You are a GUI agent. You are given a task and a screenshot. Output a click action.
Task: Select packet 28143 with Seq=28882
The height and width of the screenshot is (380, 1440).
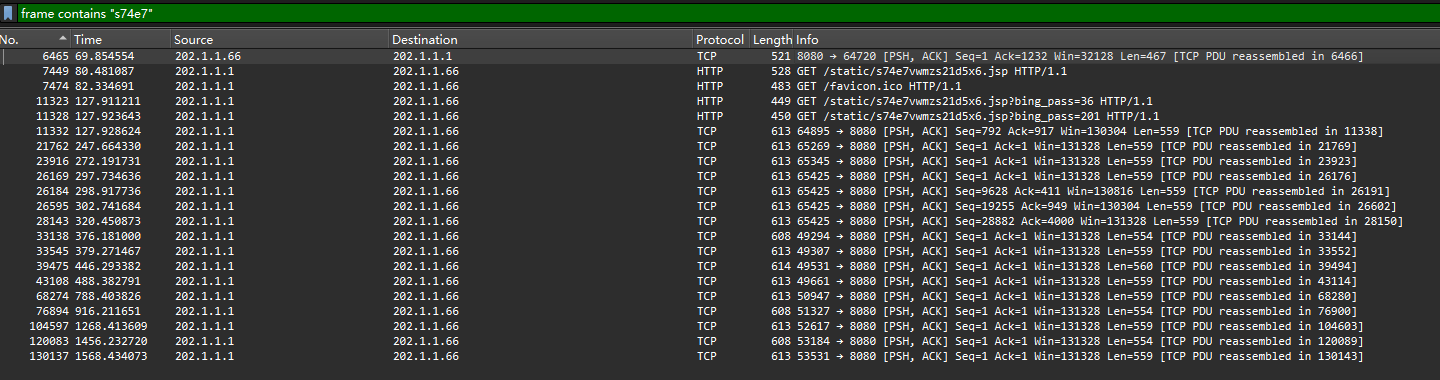coord(720,221)
